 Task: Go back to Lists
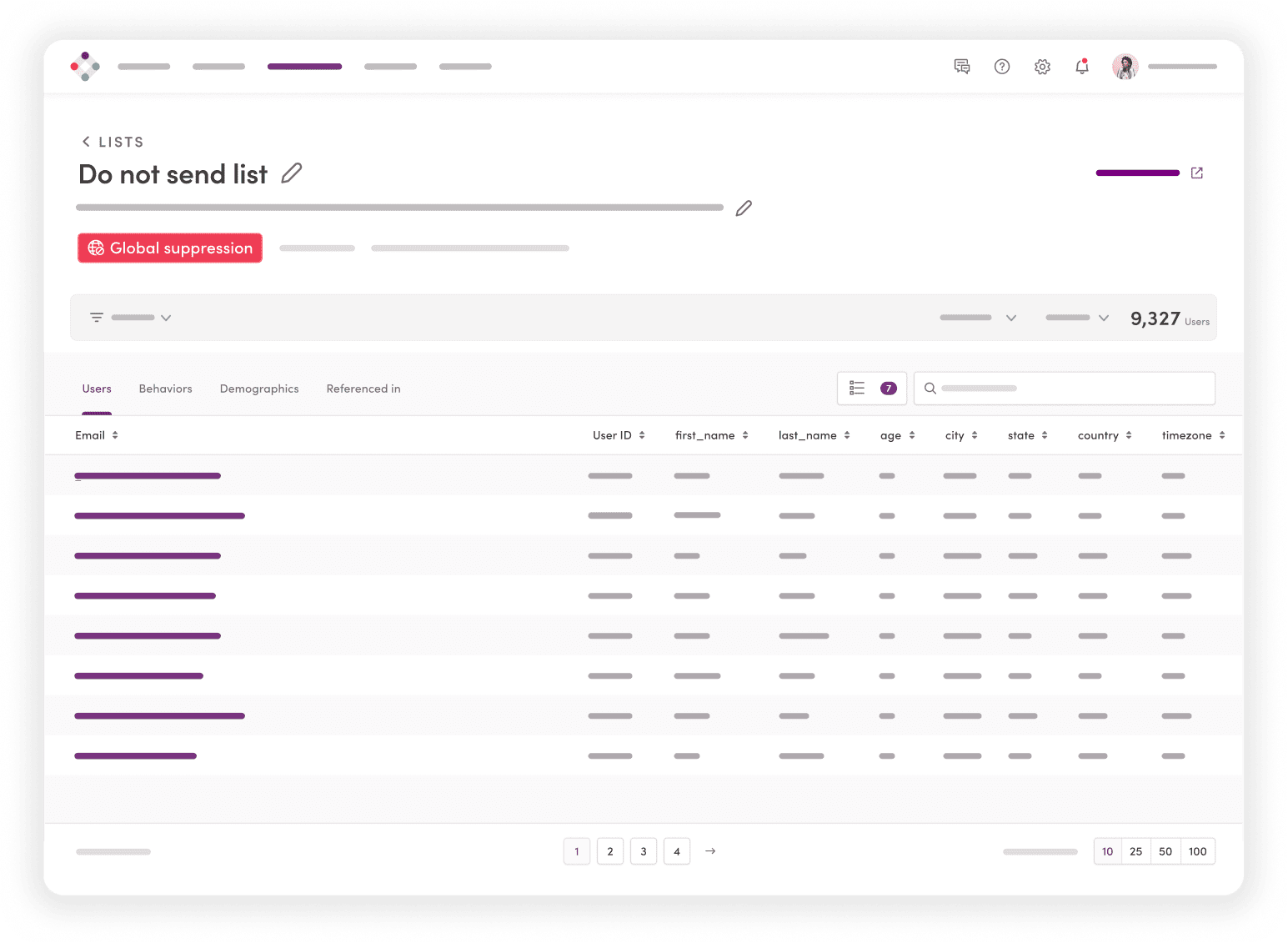113,142
